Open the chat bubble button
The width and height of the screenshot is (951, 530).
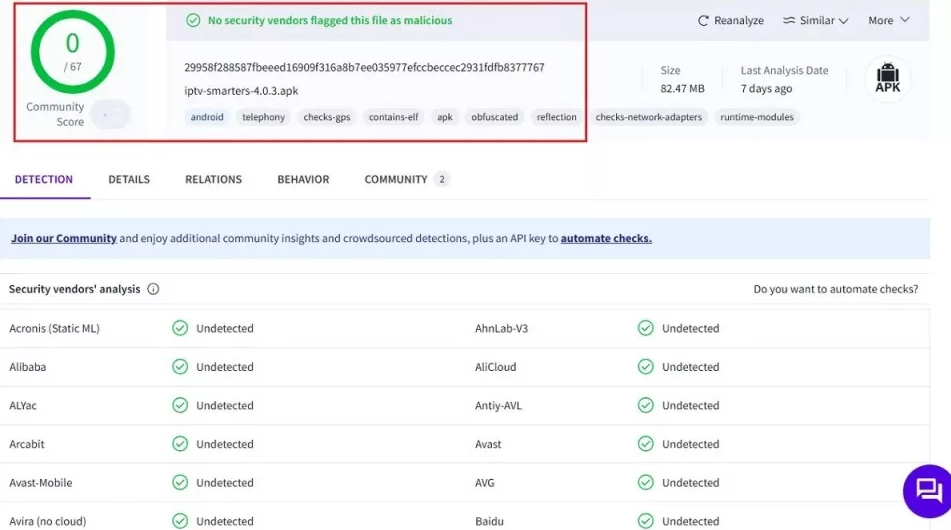[928, 491]
